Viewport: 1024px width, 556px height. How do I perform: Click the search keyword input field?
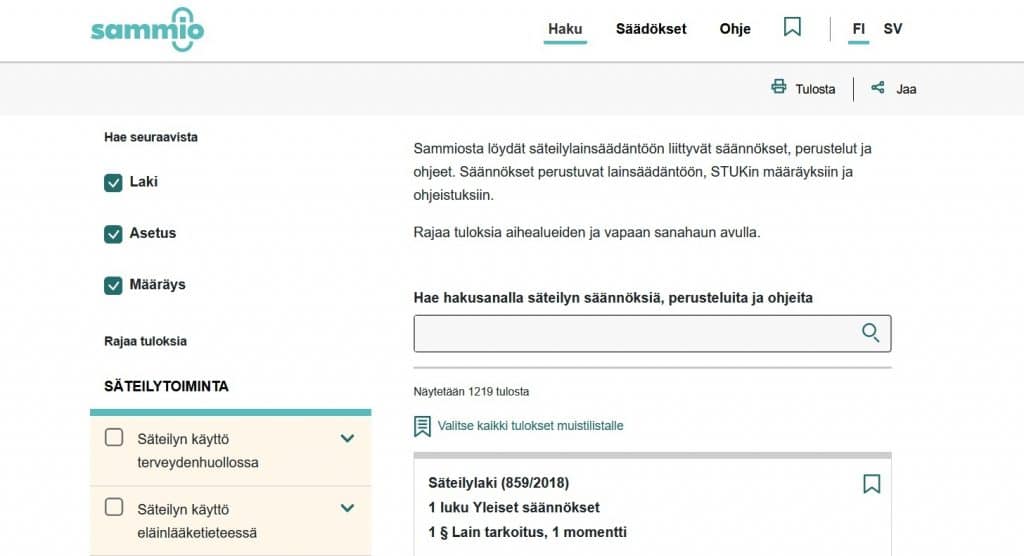coord(635,334)
